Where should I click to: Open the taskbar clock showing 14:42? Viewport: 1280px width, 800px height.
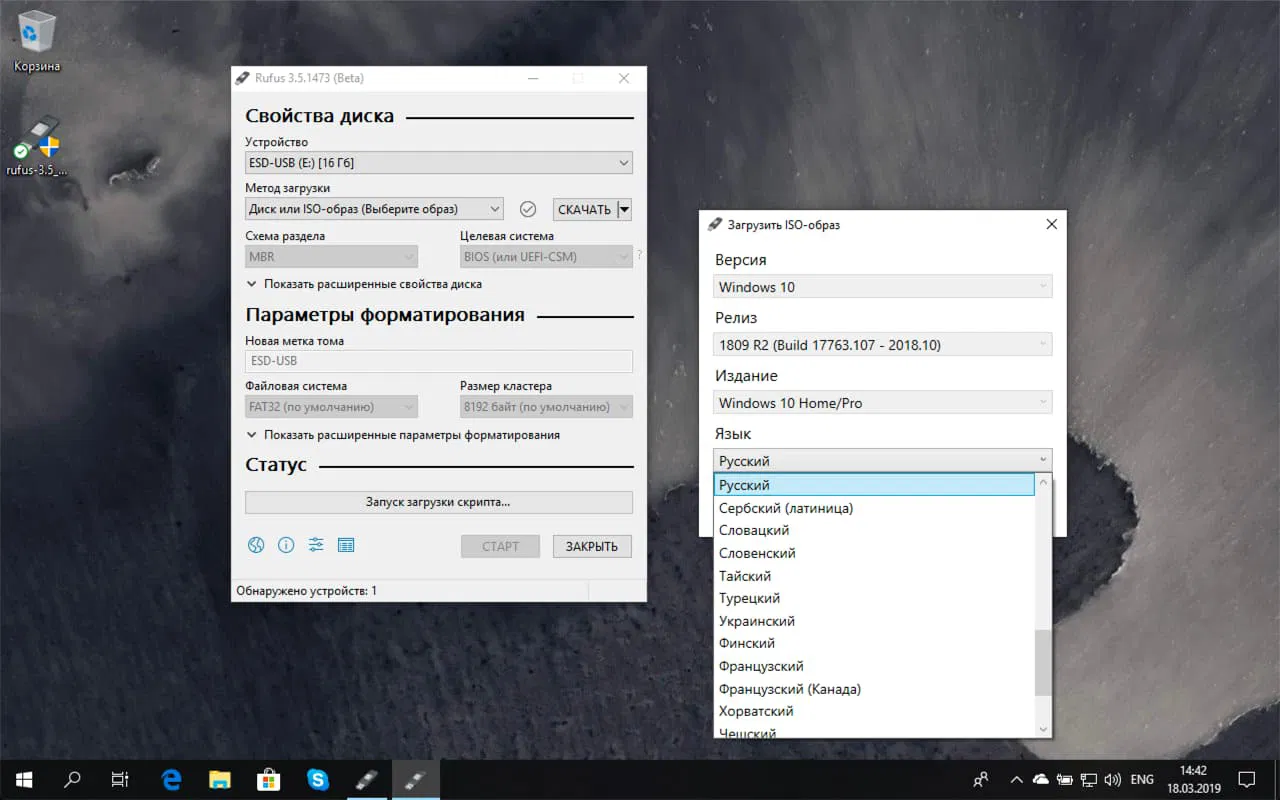click(1194, 779)
